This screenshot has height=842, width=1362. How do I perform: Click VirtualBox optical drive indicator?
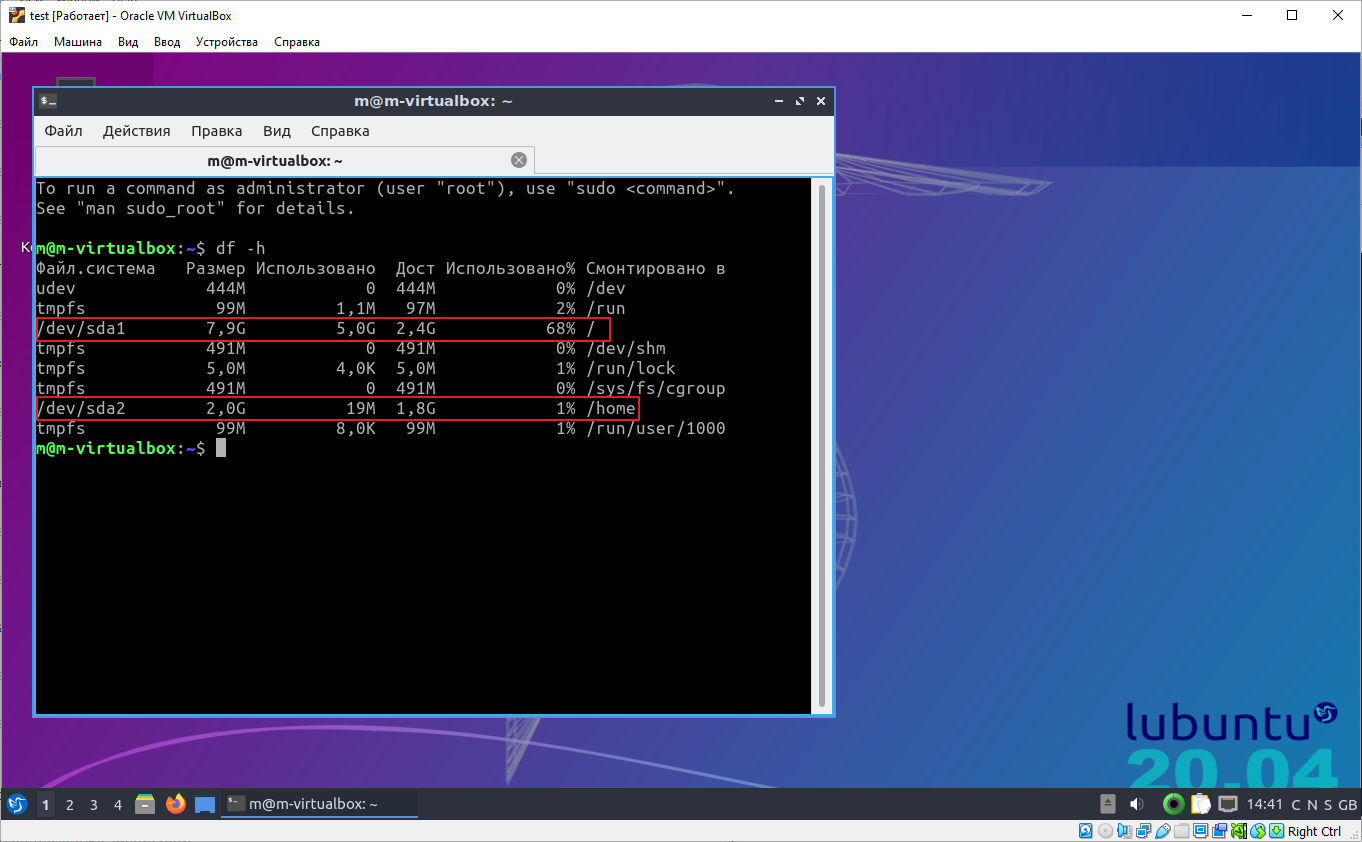1105,831
